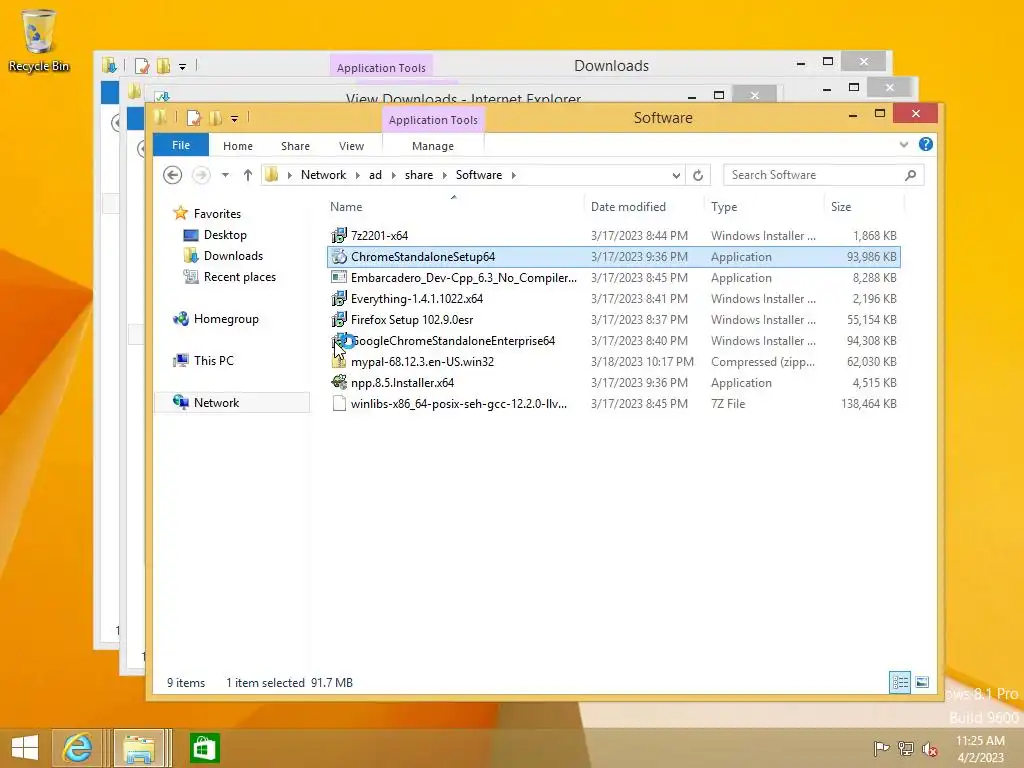Switch to Details view icon in status bar
Viewport: 1024px width, 768px height.
coord(900,682)
